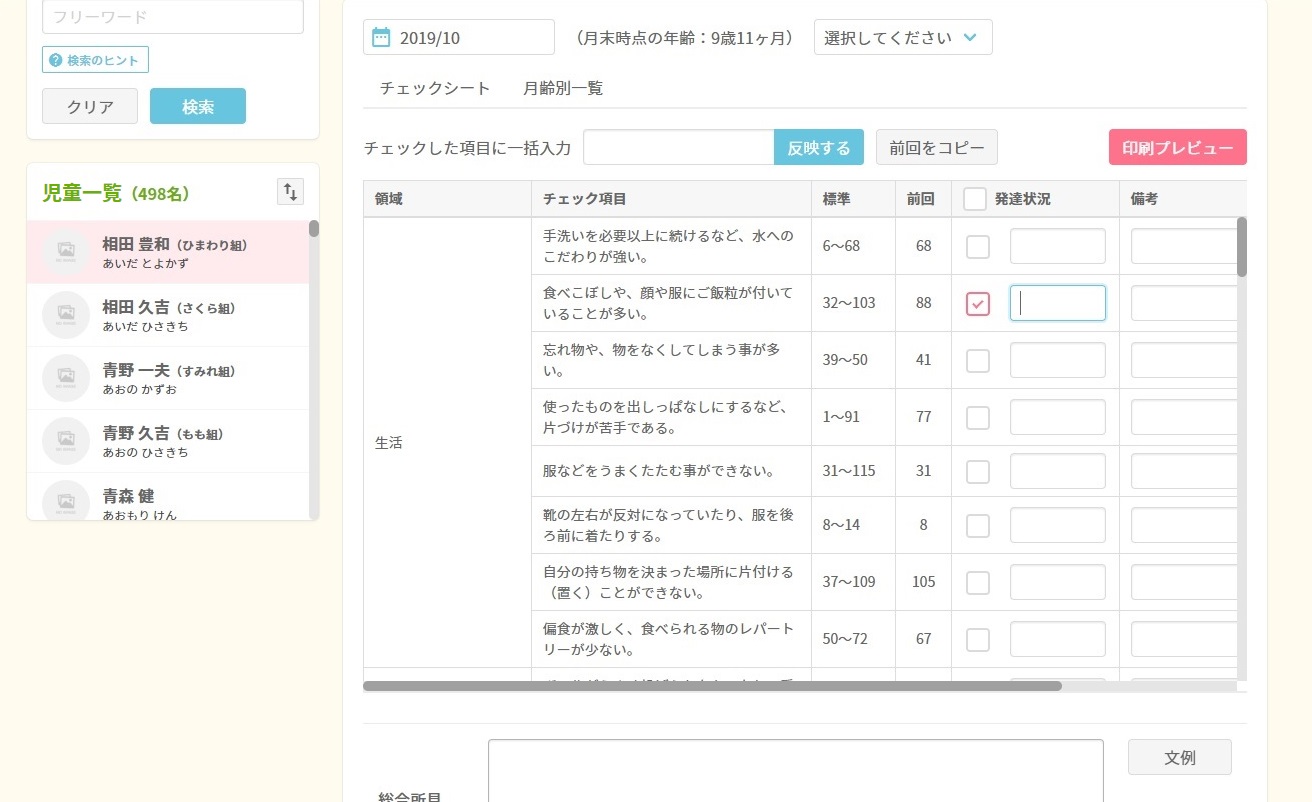Image resolution: width=1312 pixels, height=802 pixels.
Task: Click the チェック項目 column header
Action: click(x=671, y=199)
